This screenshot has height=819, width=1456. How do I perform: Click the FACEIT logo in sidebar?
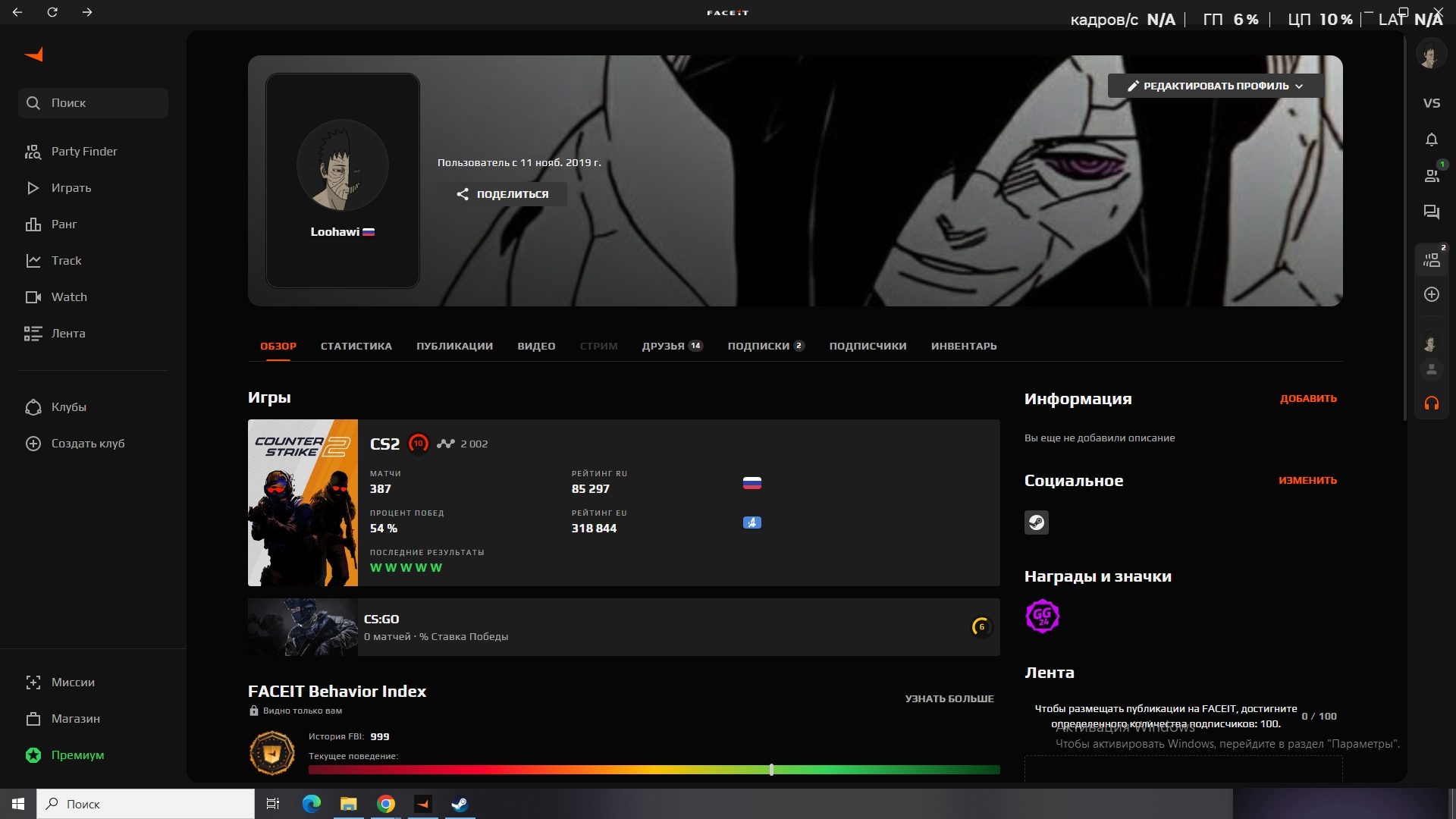point(34,55)
